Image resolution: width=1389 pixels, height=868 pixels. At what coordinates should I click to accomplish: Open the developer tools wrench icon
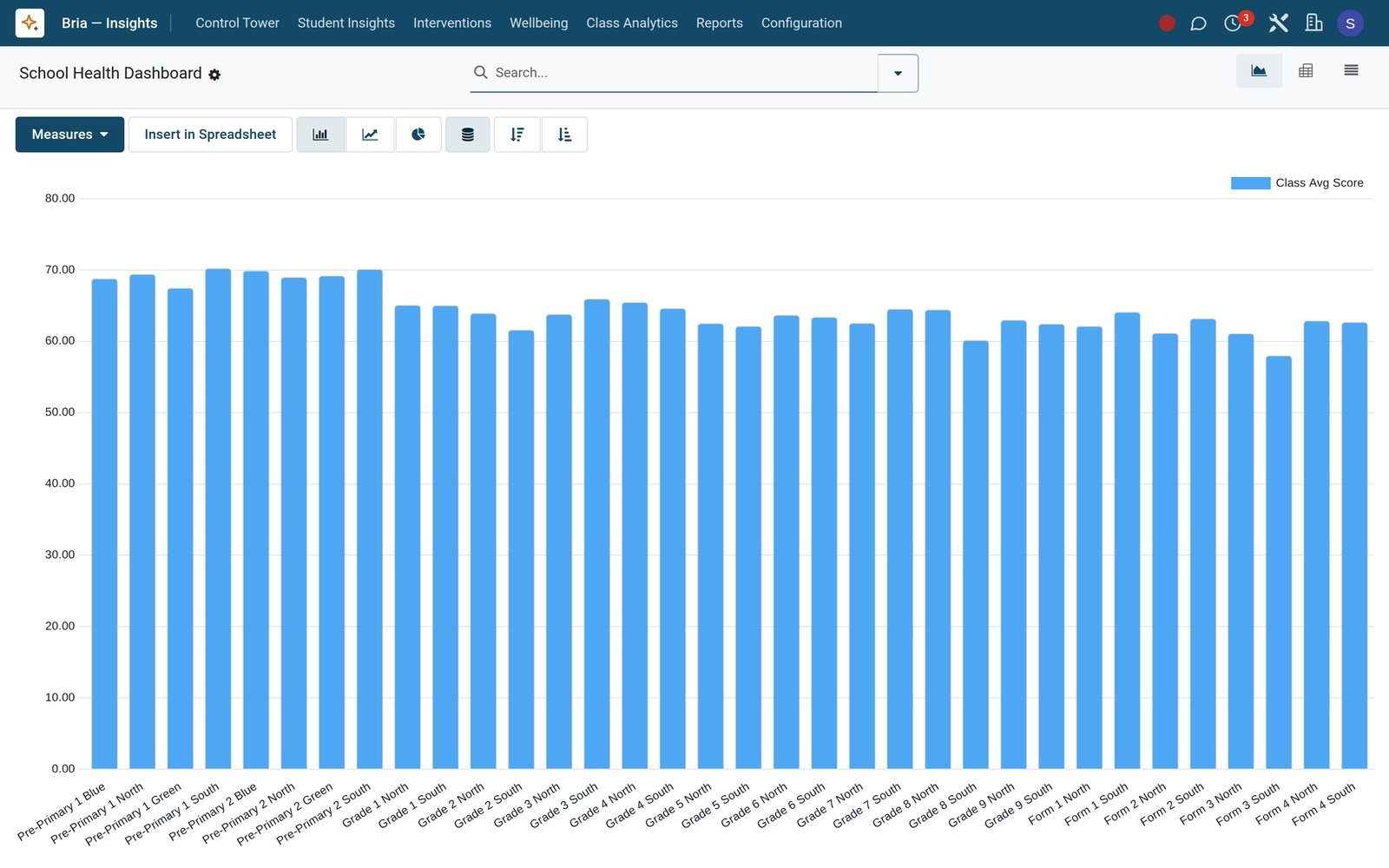tap(1278, 23)
